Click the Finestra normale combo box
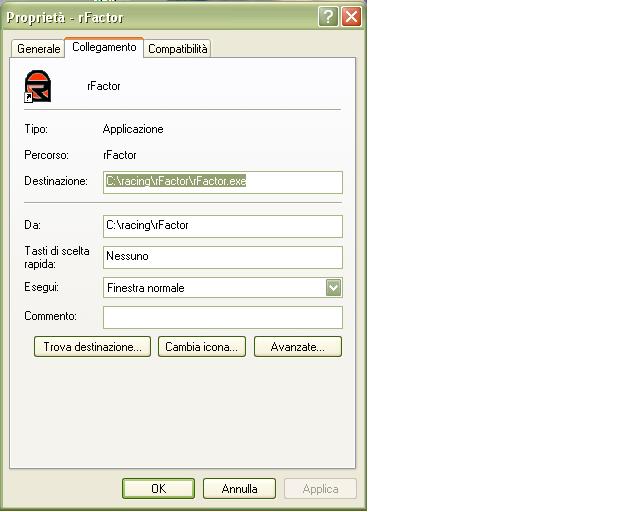The width and height of the screenshot is (640, 512). pyautogui.click(x=223, y=288)
